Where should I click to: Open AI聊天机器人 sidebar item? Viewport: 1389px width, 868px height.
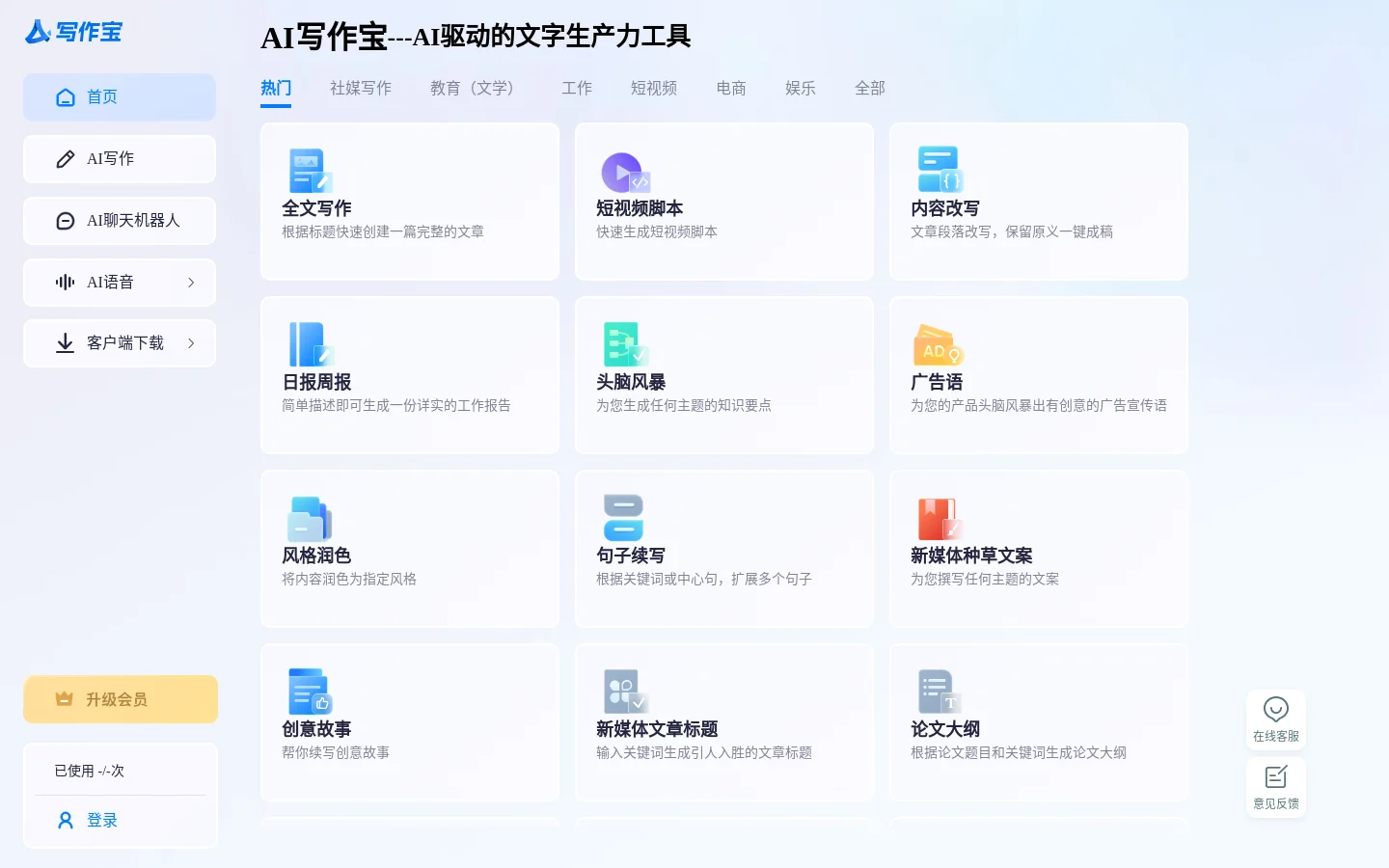[120, 221]
